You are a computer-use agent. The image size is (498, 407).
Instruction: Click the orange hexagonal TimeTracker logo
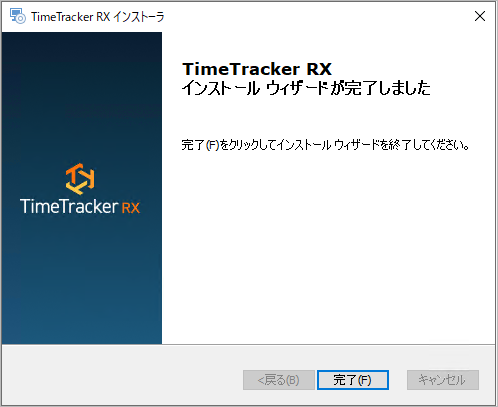point(80,179)
